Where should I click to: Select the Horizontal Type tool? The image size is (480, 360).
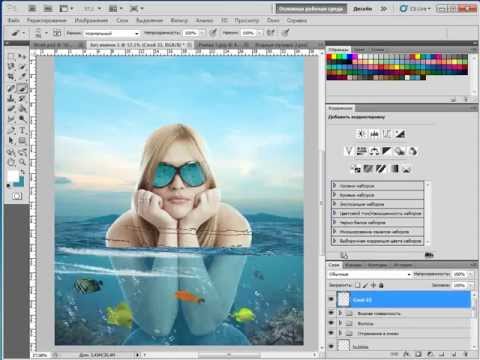tap(22, 130)
